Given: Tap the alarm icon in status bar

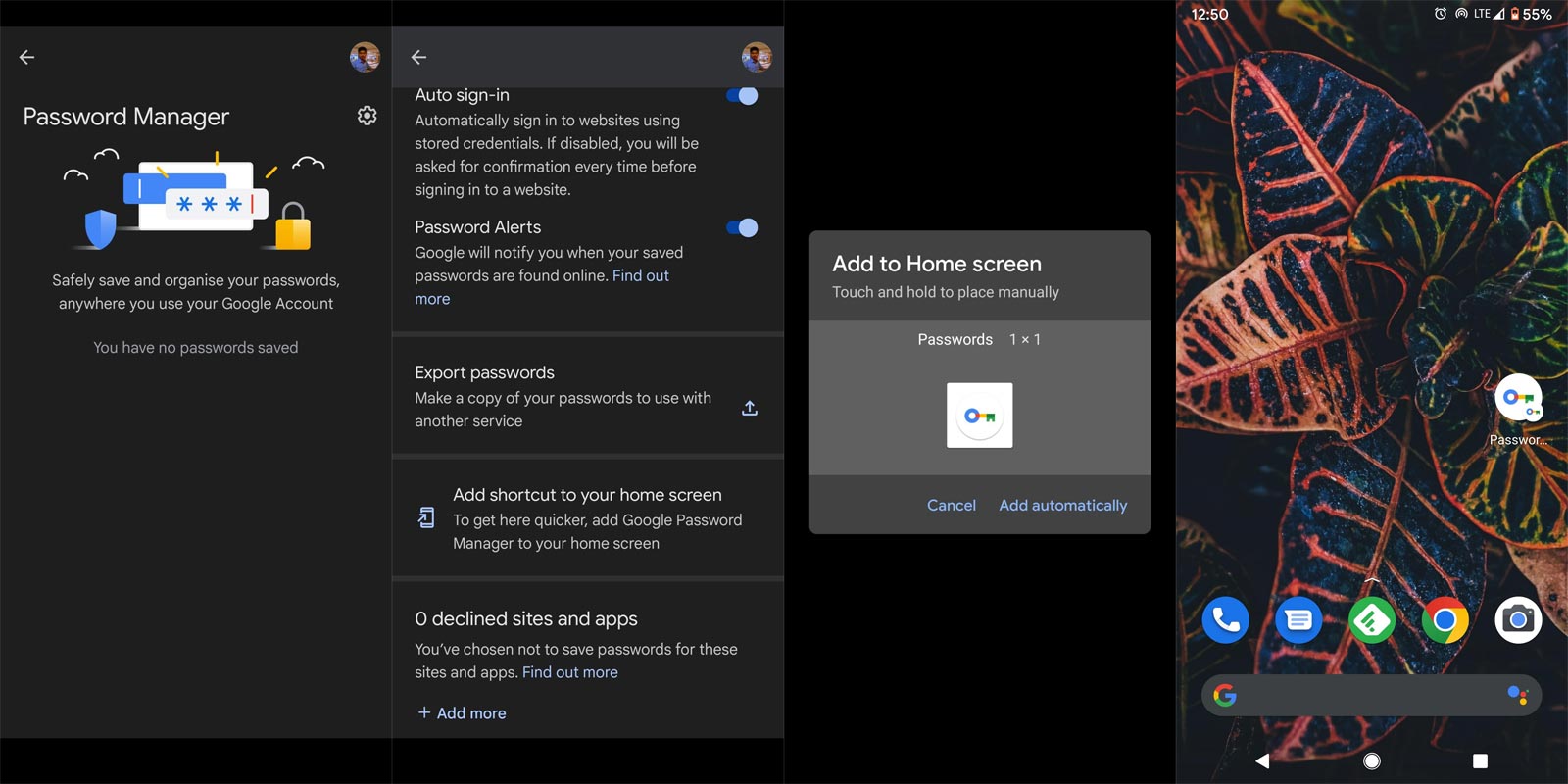Looking at the screenshot, I should pos(1440,14).
